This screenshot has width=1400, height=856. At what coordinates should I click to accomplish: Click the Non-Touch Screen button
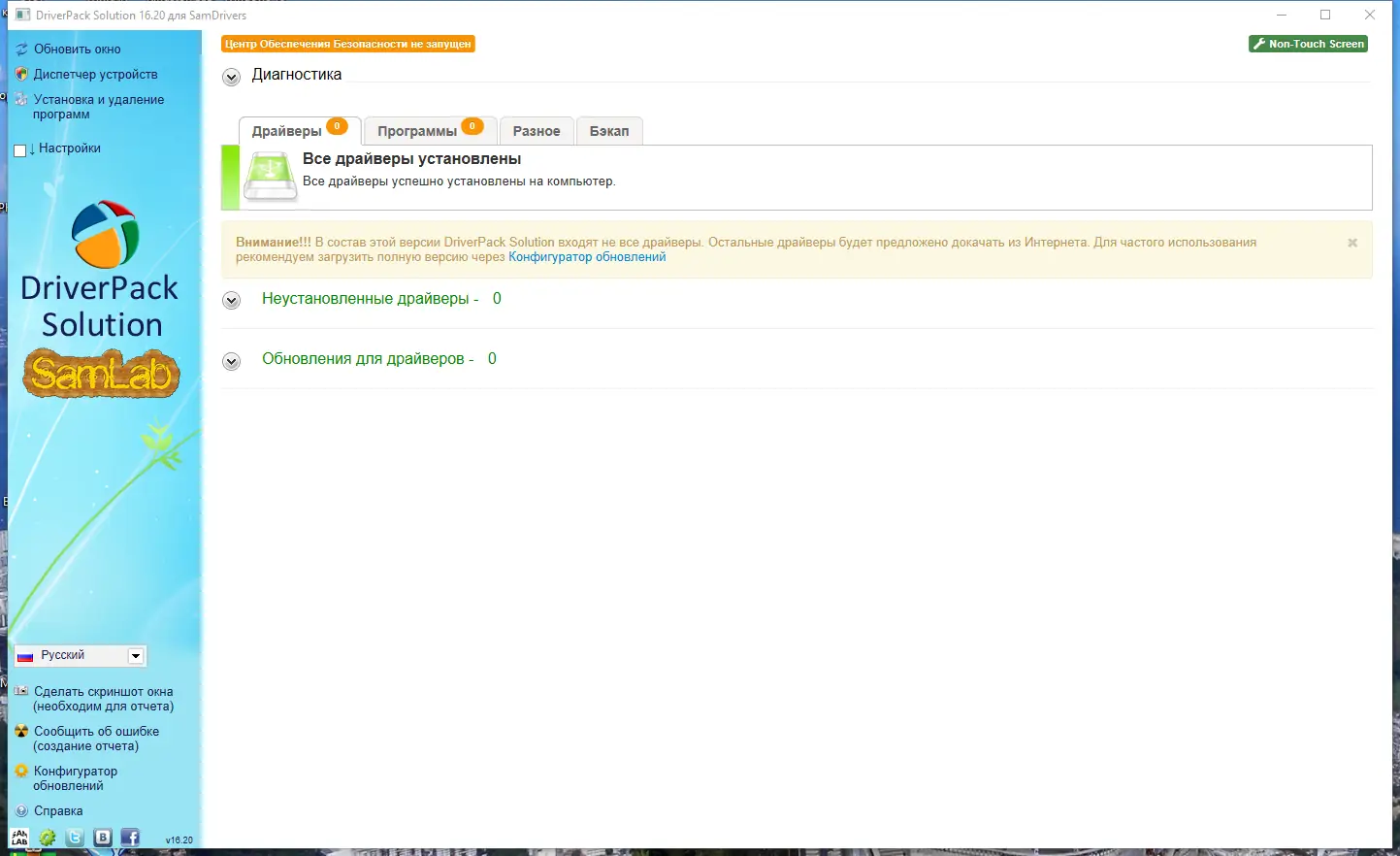pyautogui.click(x=1308, y=44)
